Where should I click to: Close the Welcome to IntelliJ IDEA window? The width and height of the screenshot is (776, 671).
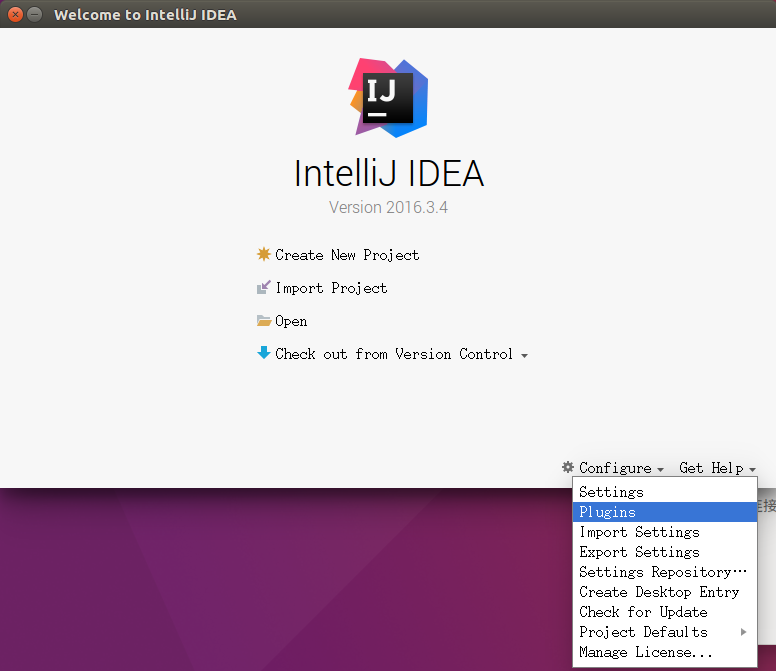pos(15,14)
